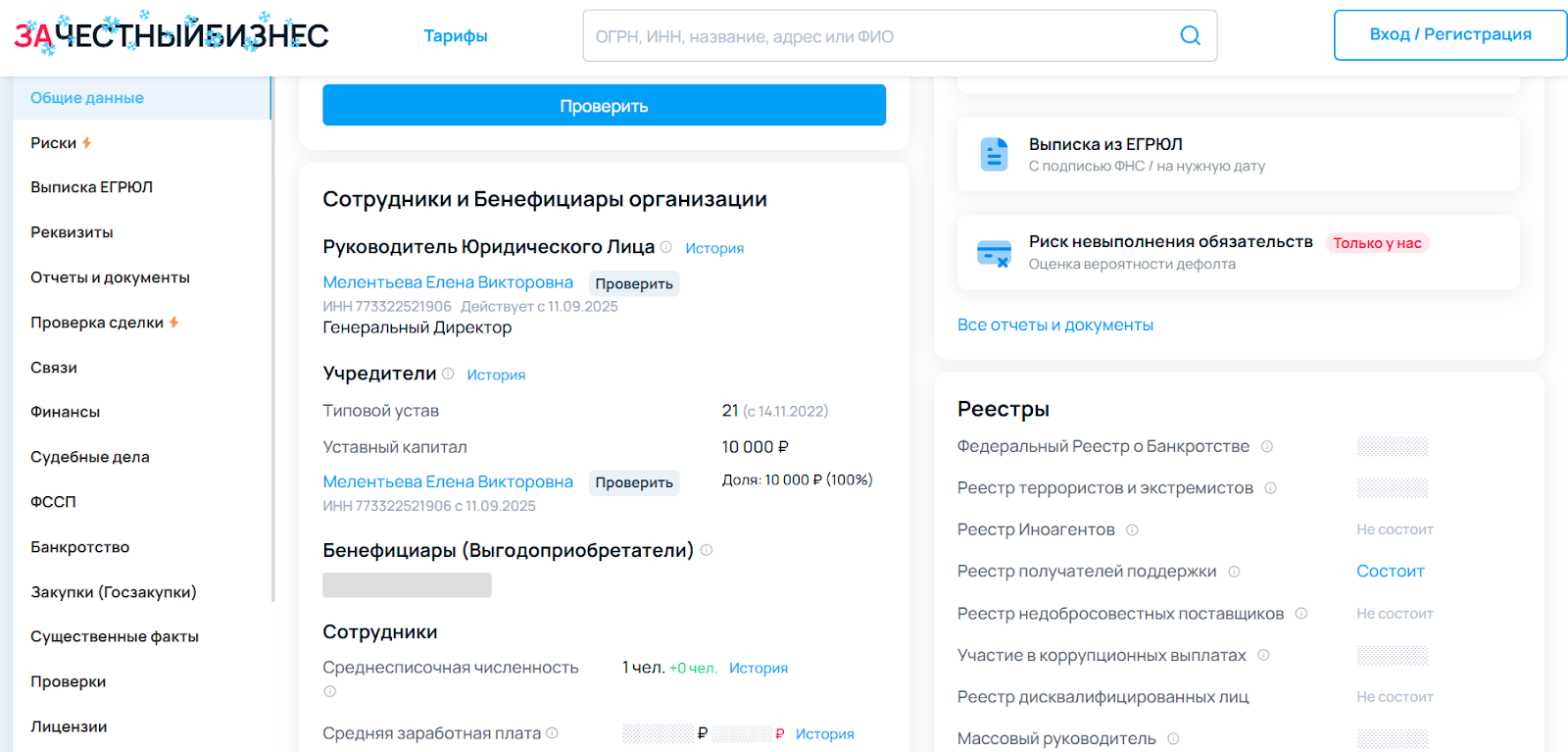Click info icon beside Бенефициары heading
The height and width of the screenshot is (752, 1568).
pos(707,550)
